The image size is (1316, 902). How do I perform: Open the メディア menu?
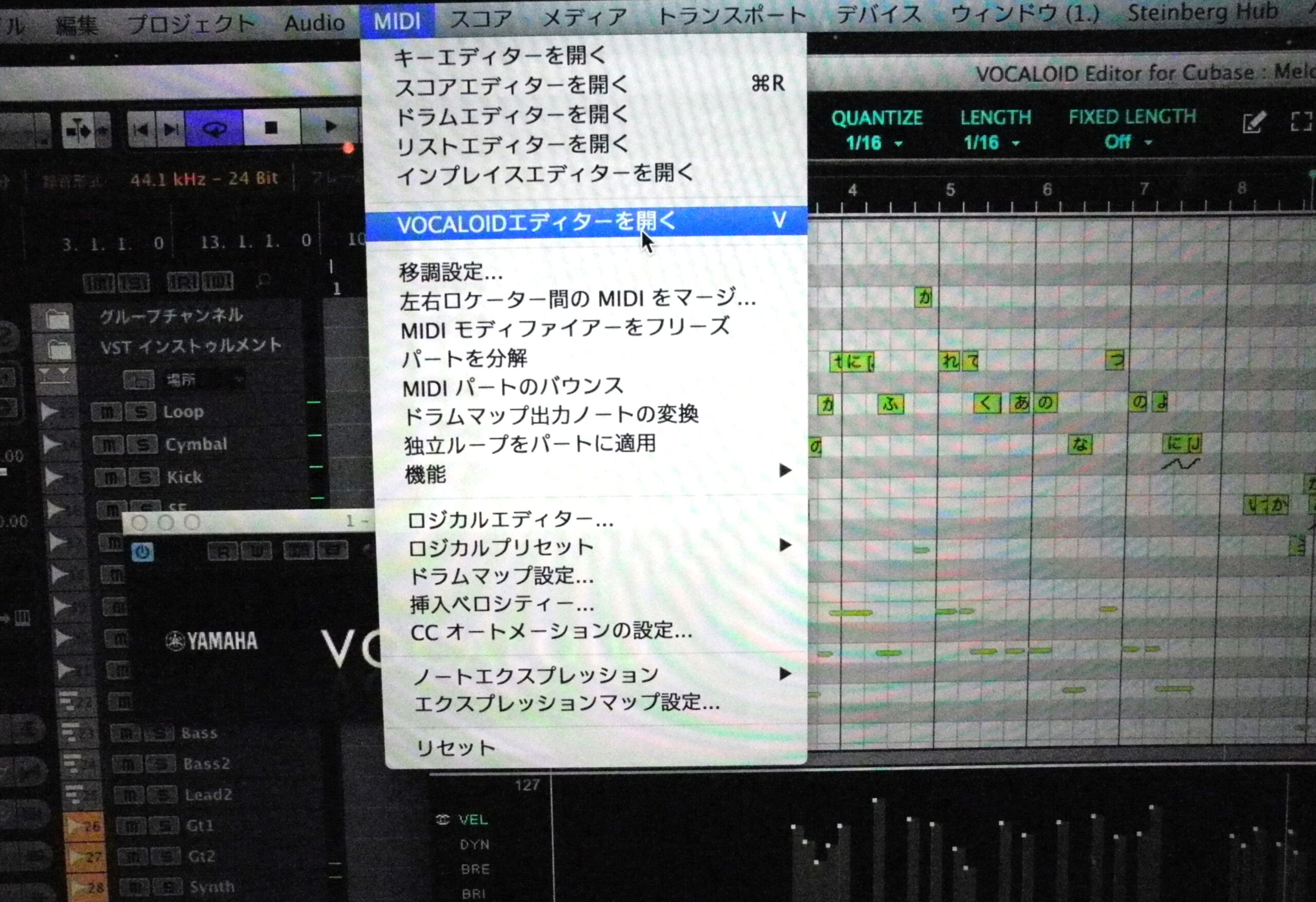(584, 17)
